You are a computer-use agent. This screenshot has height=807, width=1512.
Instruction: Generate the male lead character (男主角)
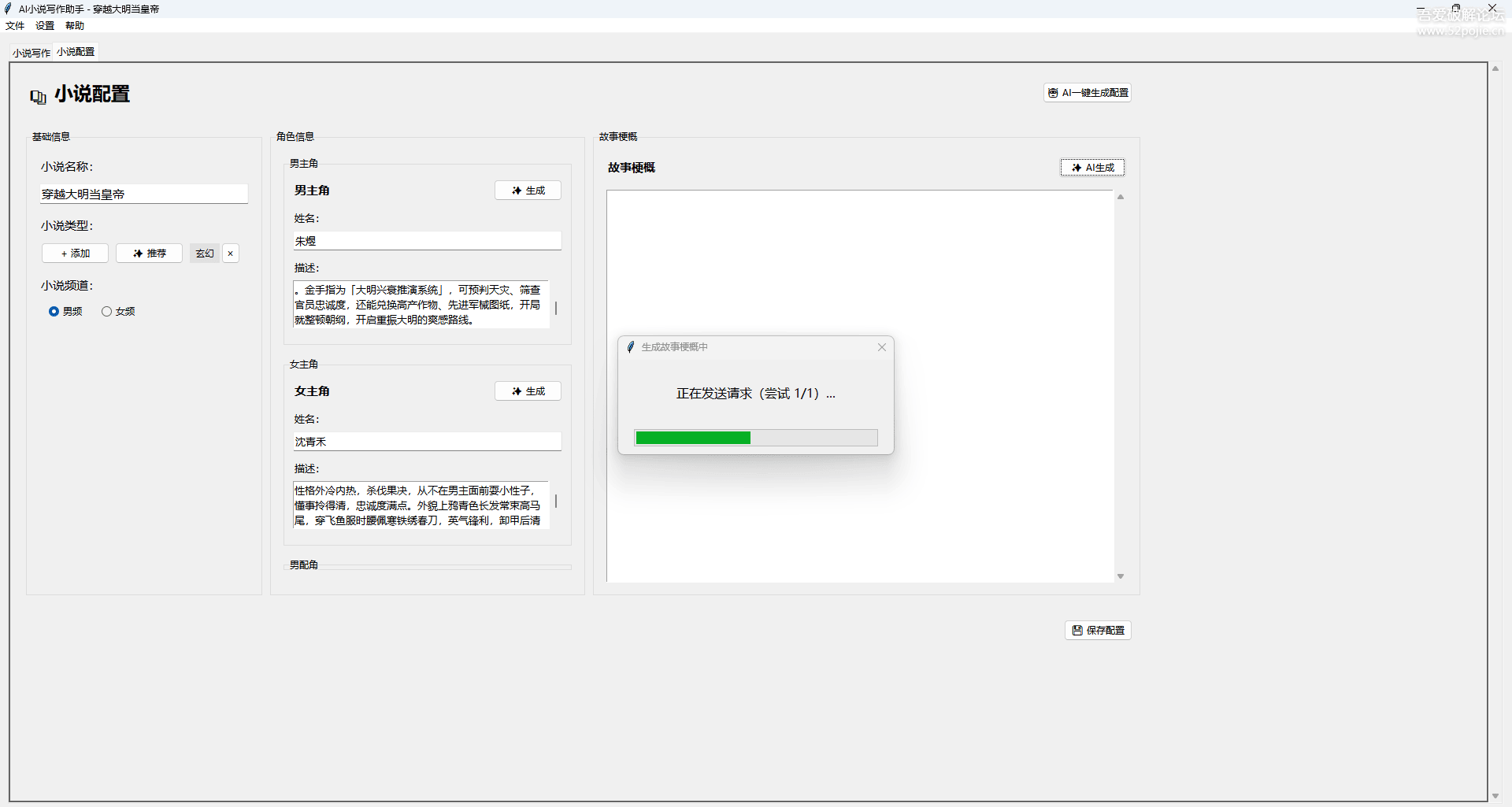(x=528, y=191)
